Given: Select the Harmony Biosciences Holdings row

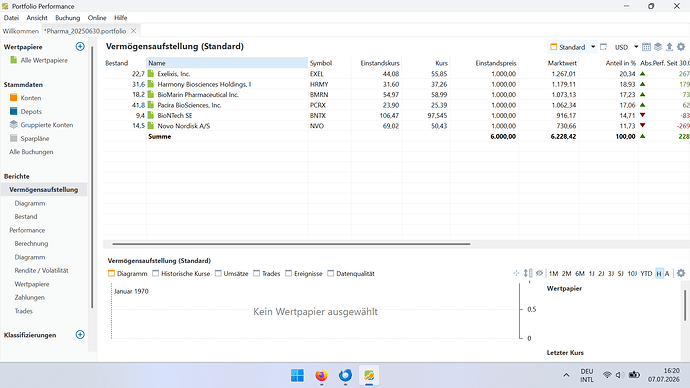Looking at the screenshot, I should coord(396,84).
